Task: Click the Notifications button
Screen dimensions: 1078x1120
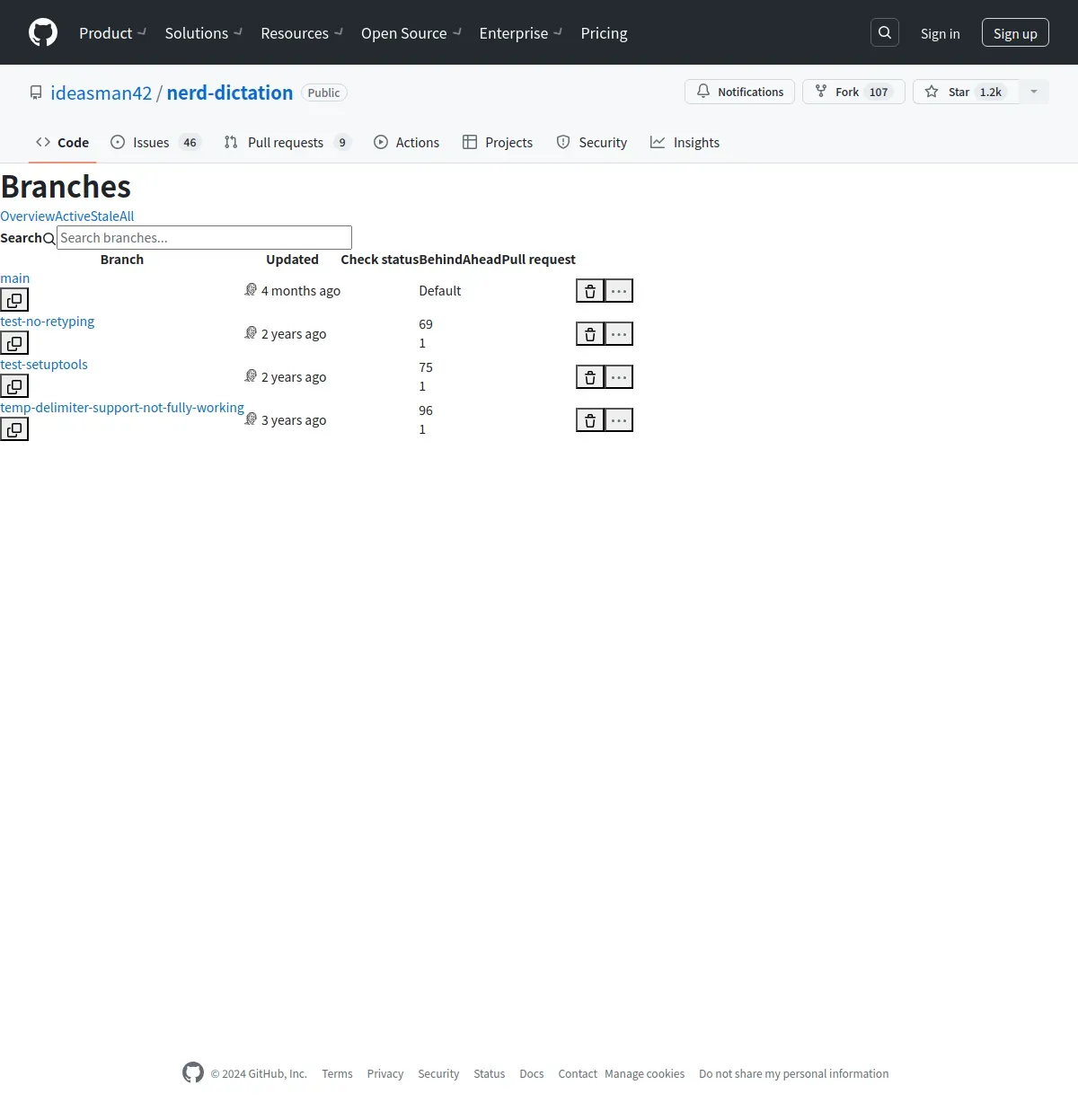Action: tap(739, 92)
